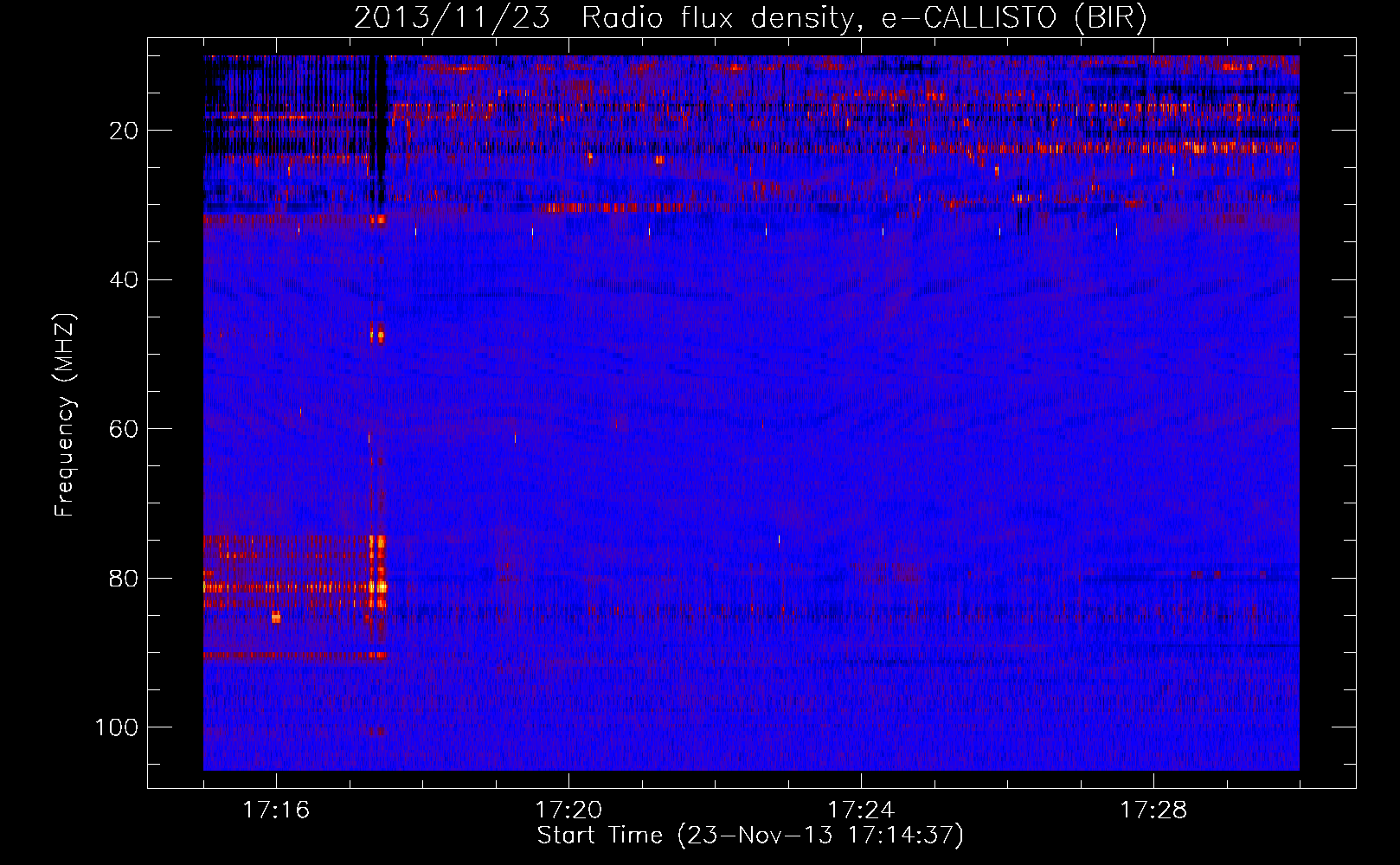Click the '17:24' time tick label
The width and height of the screenshot is (1400, 865).
coord(861,811)
